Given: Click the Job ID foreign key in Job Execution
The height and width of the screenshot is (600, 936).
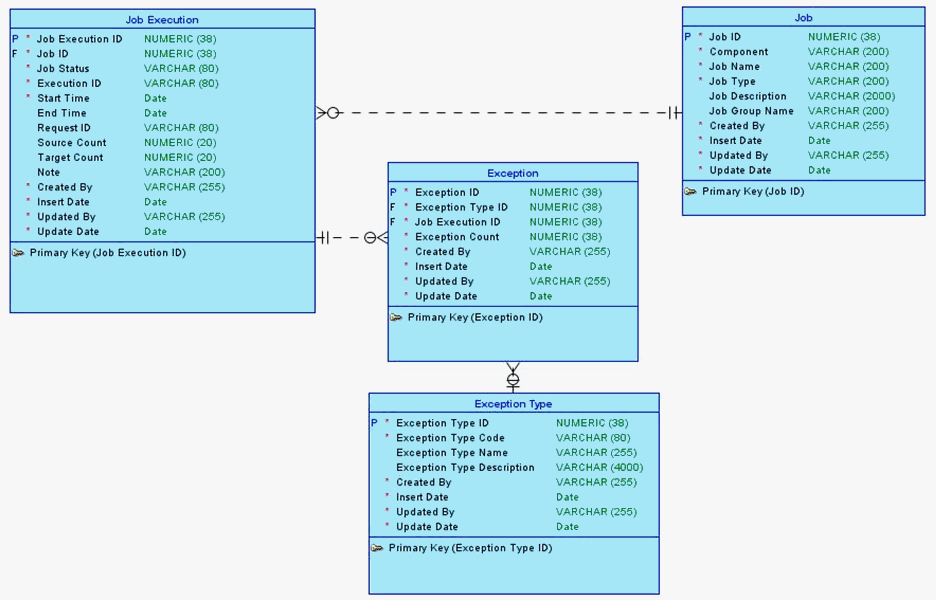Looking at the screenshot, I should coord(53,54).
